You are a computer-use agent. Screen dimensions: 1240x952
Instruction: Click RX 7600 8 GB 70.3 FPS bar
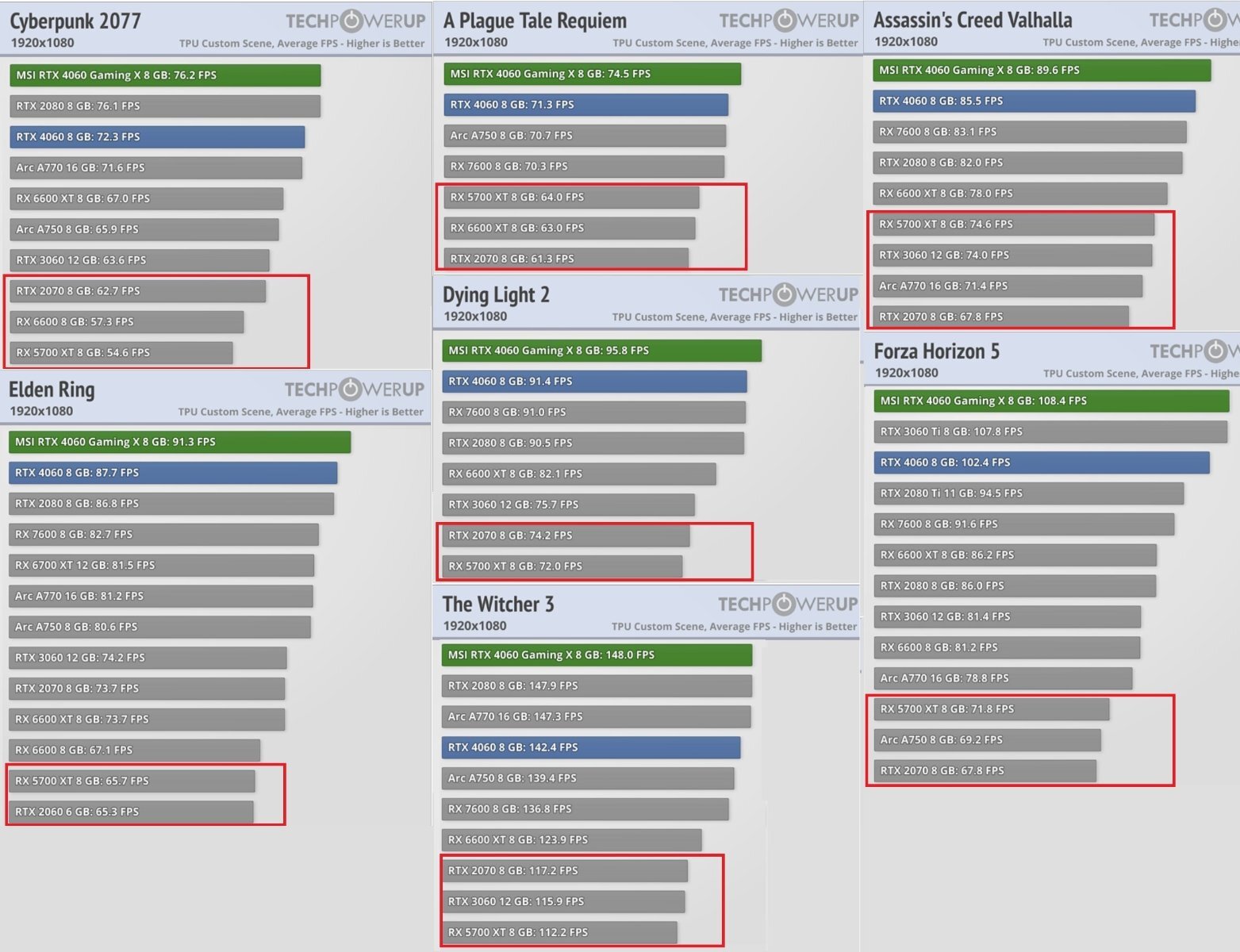click(584, 167)
